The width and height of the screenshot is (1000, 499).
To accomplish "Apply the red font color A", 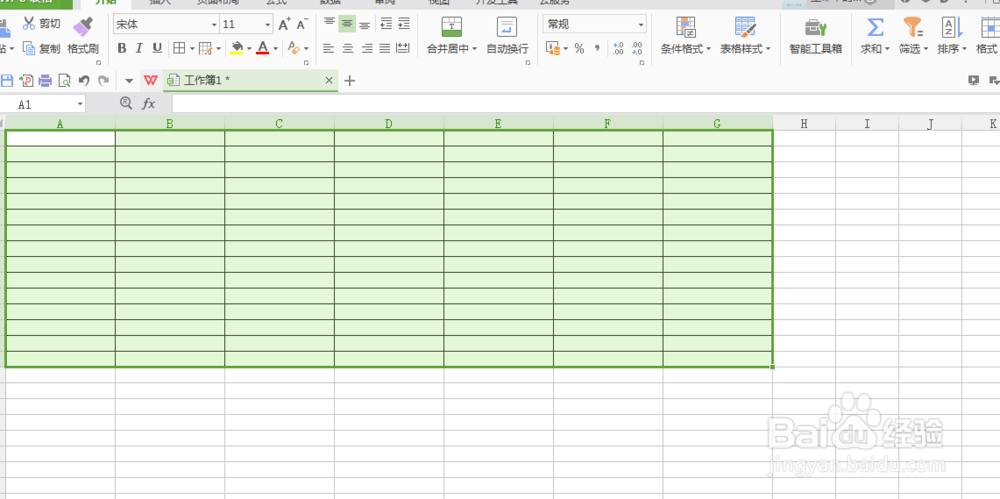I will click(262, 48).
